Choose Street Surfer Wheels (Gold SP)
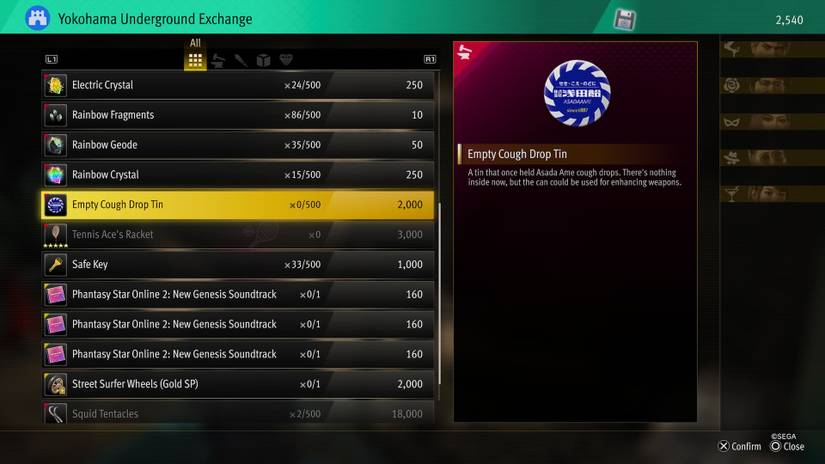Image resolution: width=825 pixels, height=464 pixels. pyautogui.click(x=238, y=384)
